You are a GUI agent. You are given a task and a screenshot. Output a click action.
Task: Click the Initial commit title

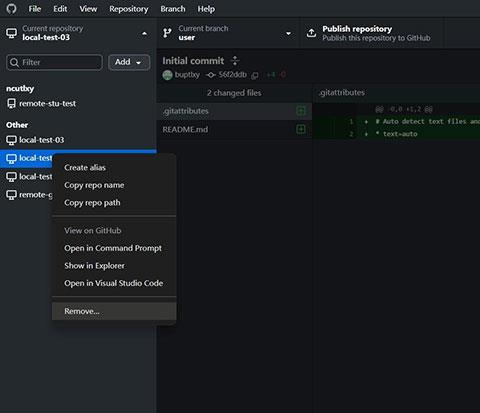click(x=193, y=61)
